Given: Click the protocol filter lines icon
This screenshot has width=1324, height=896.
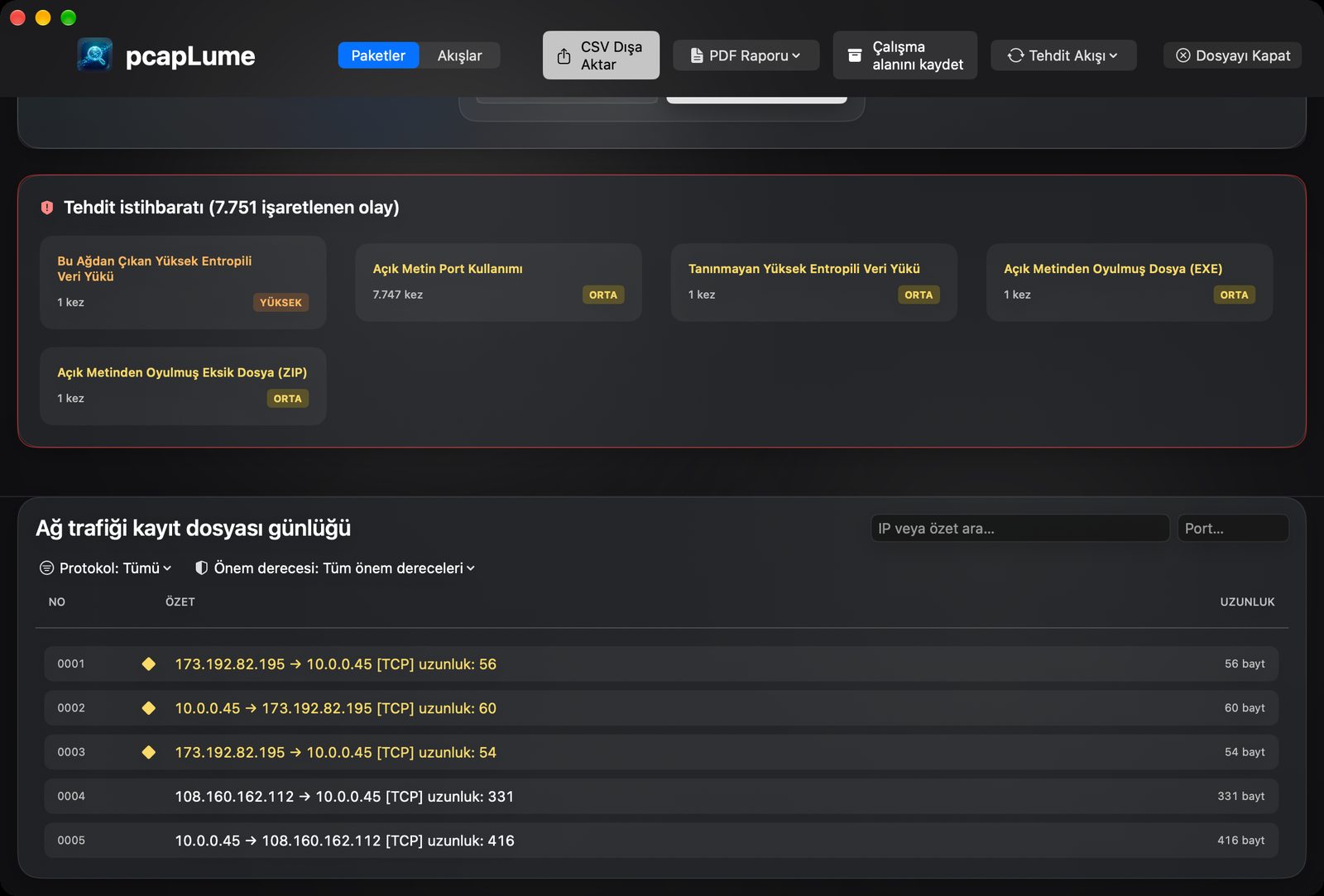Looking at the screenshot, I should click(47, 568).
